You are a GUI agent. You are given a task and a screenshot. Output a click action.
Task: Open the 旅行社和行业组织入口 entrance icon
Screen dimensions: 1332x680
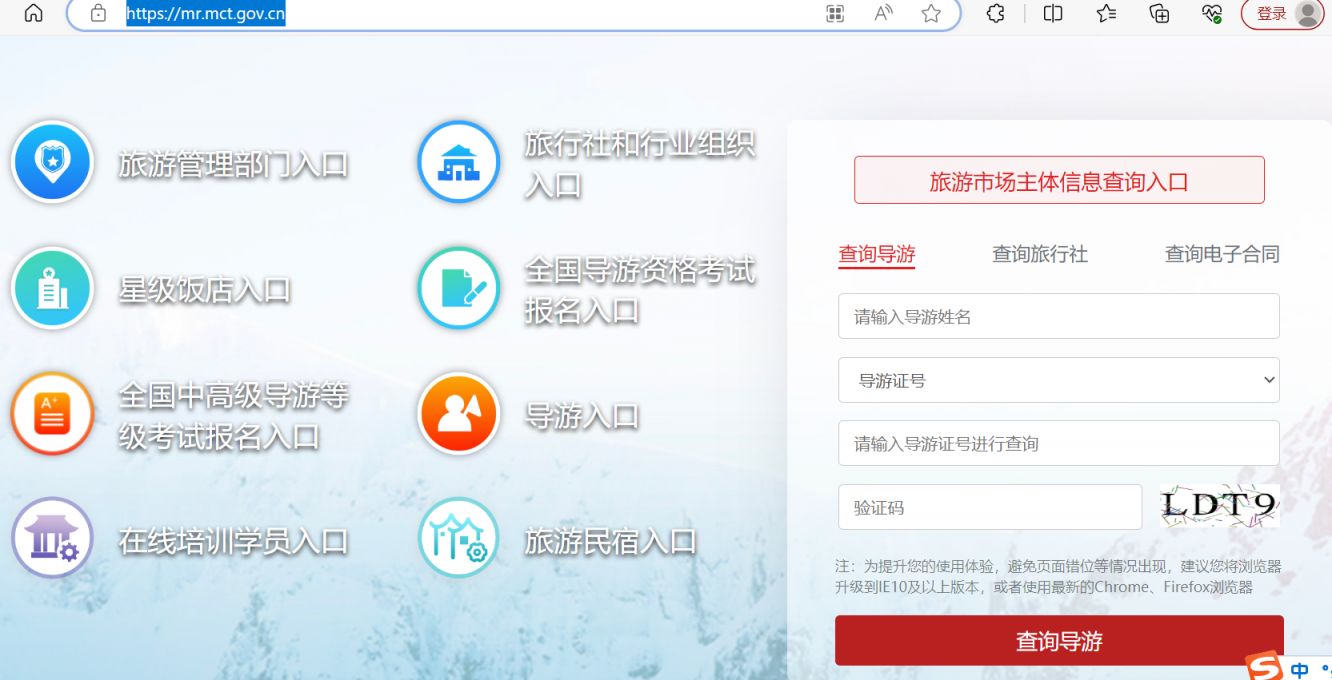coord(458,162)
